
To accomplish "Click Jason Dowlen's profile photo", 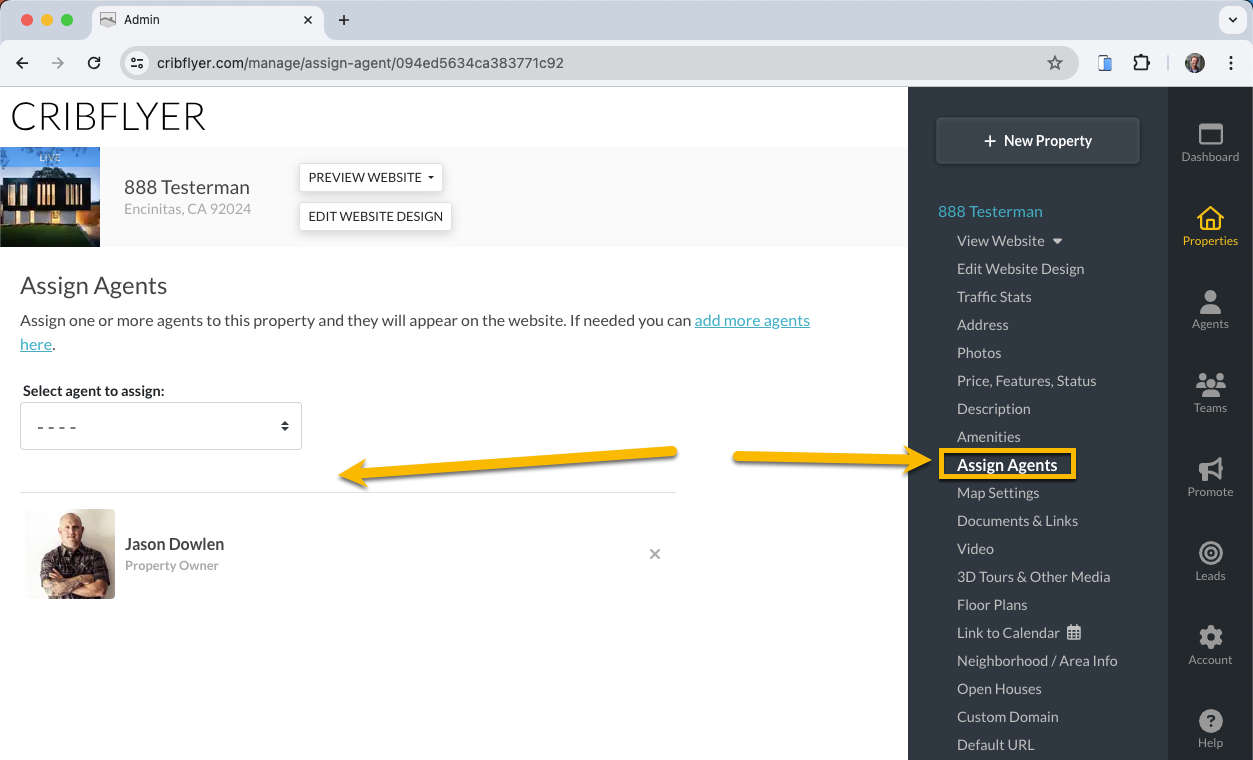I will 70,554.
